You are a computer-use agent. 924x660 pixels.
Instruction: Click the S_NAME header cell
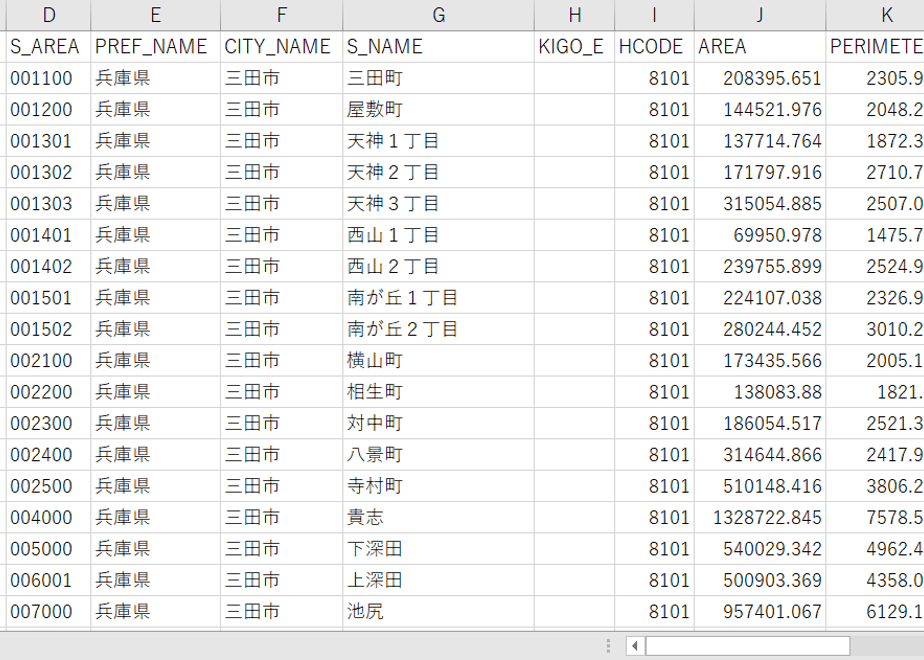[438, 47]
